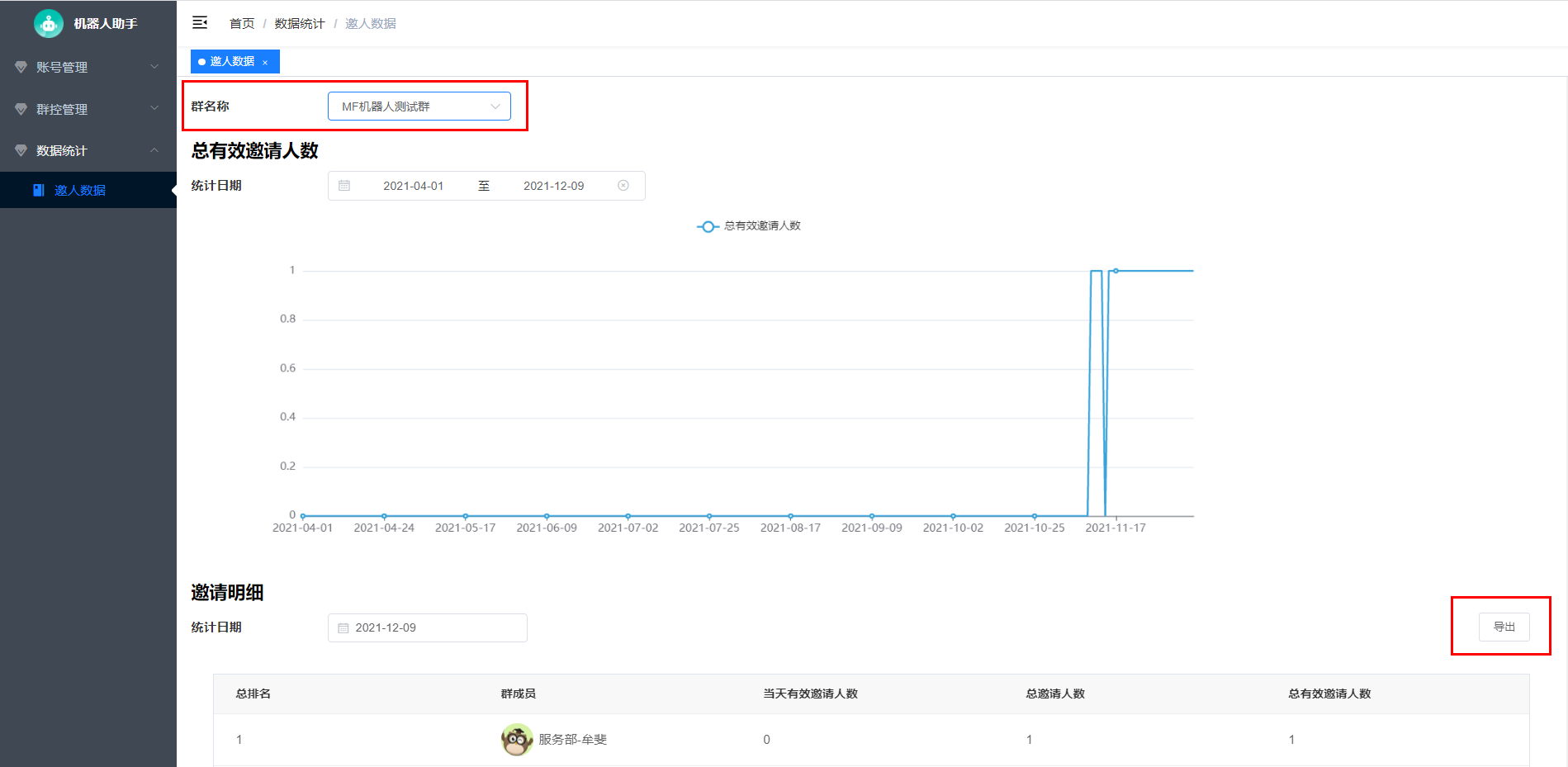Click the robot assistant logo icon
The height and width of the screenshot is (767, 1568).
click(49, 24)
